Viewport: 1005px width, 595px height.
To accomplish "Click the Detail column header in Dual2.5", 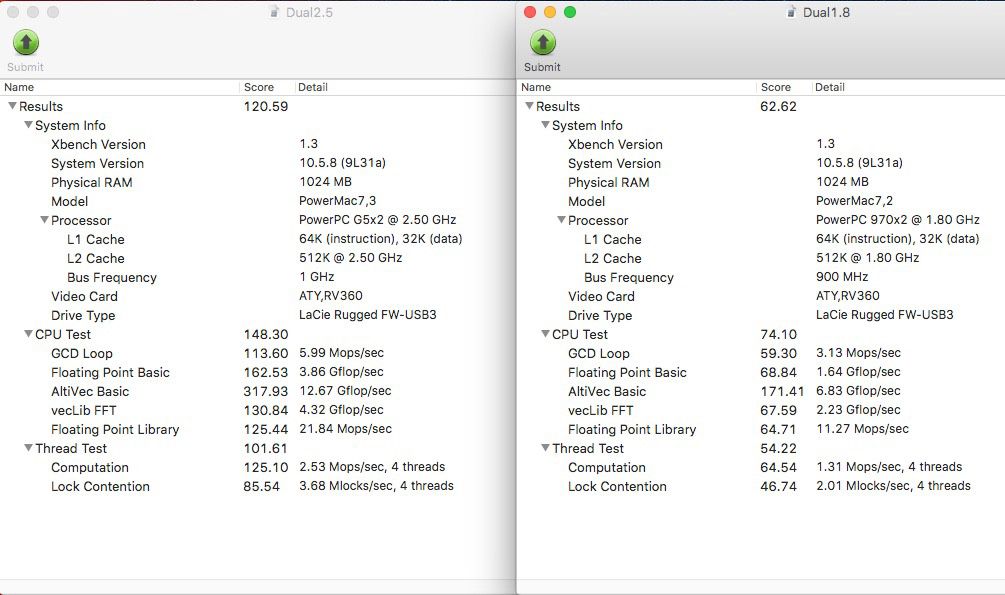I will [404, 87].
